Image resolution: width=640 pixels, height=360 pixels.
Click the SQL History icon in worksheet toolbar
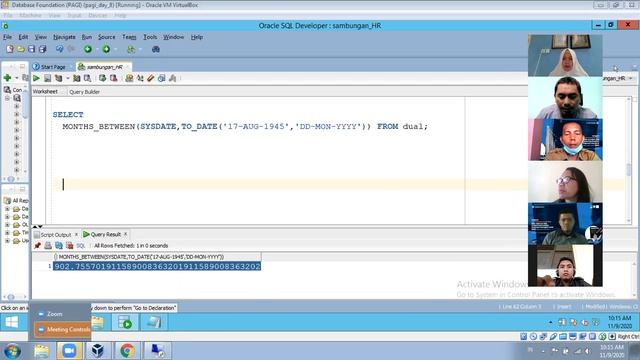pos(162,78)
